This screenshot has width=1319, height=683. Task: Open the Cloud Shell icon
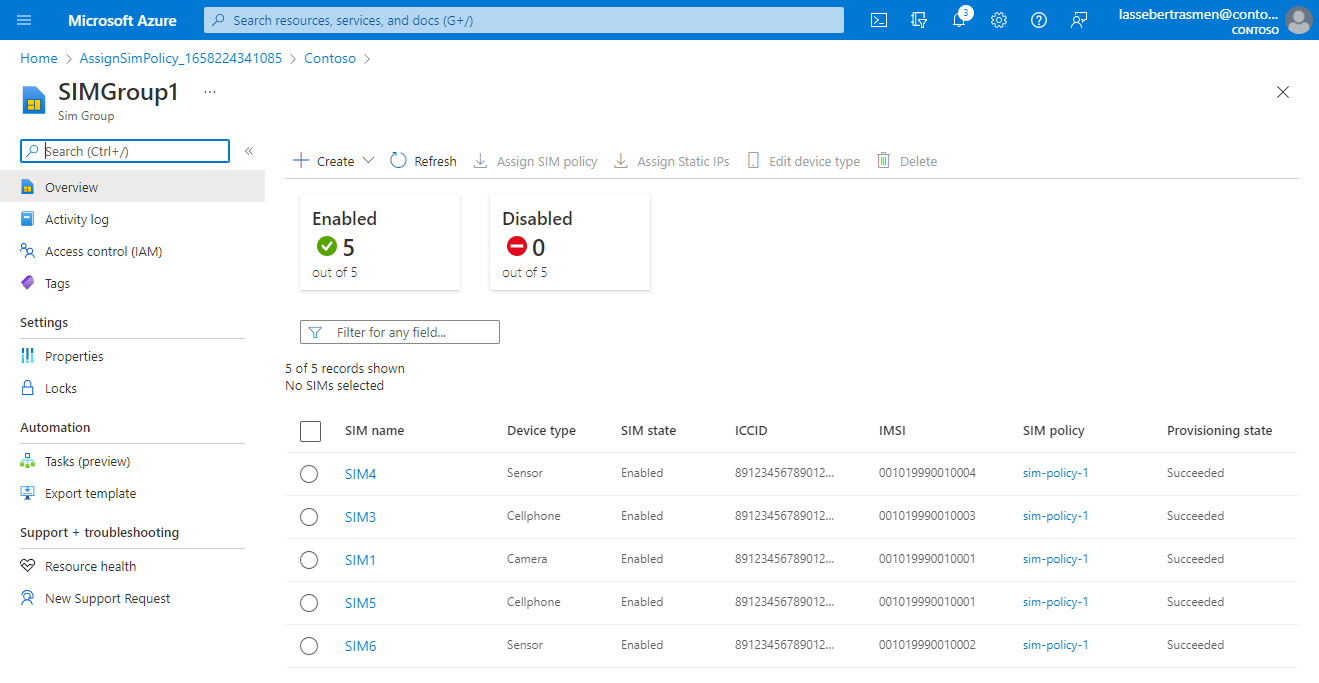pyautogui.click(x=879, y=20)
